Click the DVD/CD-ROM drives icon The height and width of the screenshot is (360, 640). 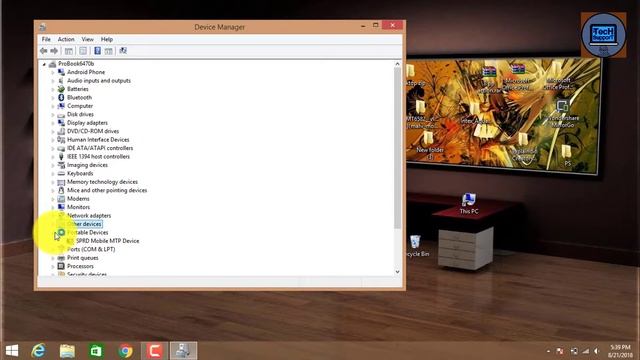click(x=61, y=131)
